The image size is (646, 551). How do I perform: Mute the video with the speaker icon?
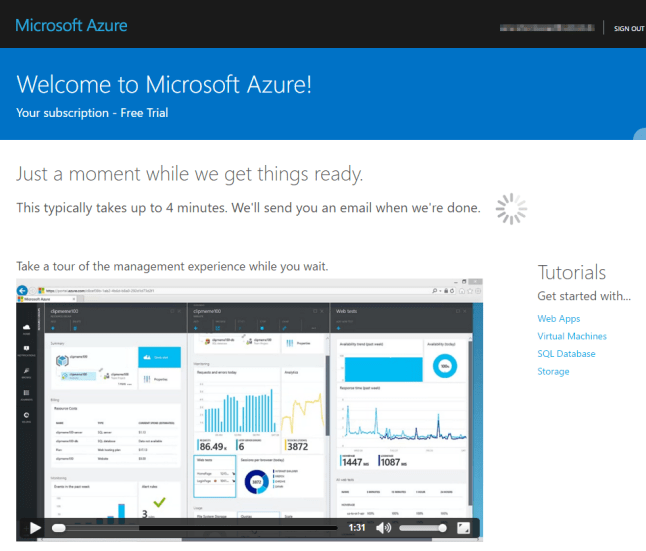tap(384, 528)
